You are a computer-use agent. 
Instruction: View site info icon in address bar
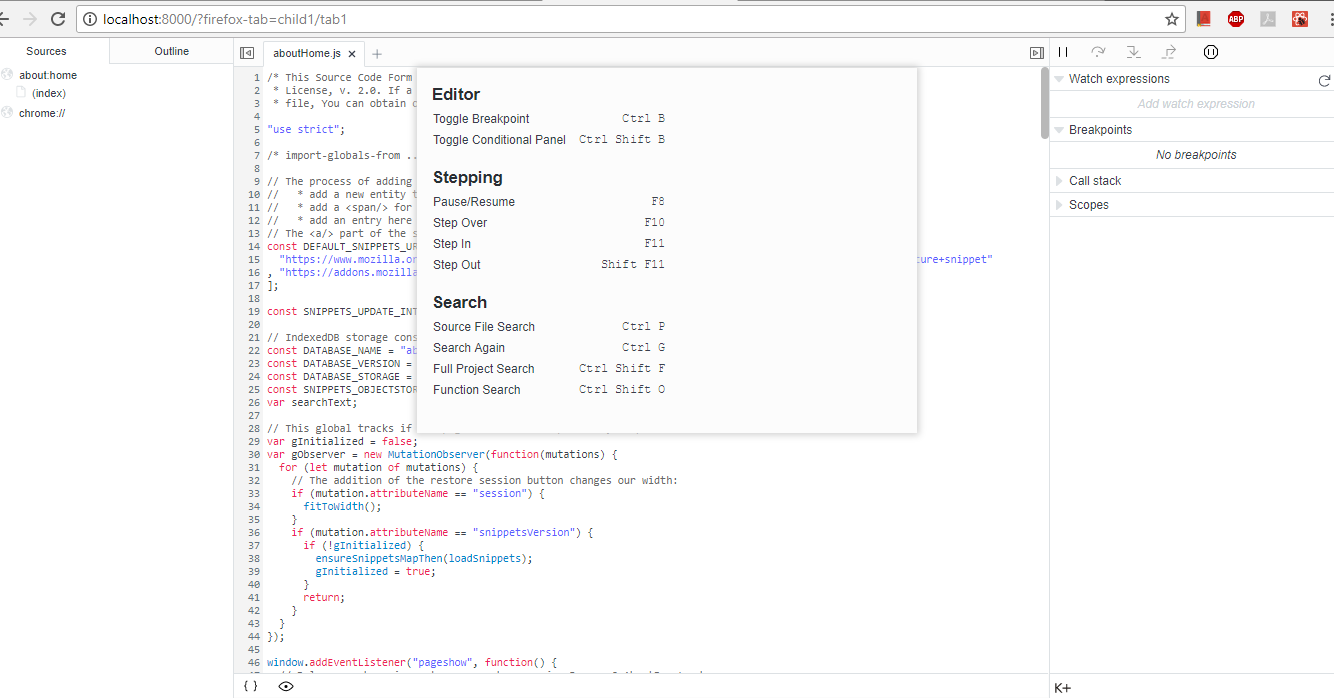tap(89, 19)
